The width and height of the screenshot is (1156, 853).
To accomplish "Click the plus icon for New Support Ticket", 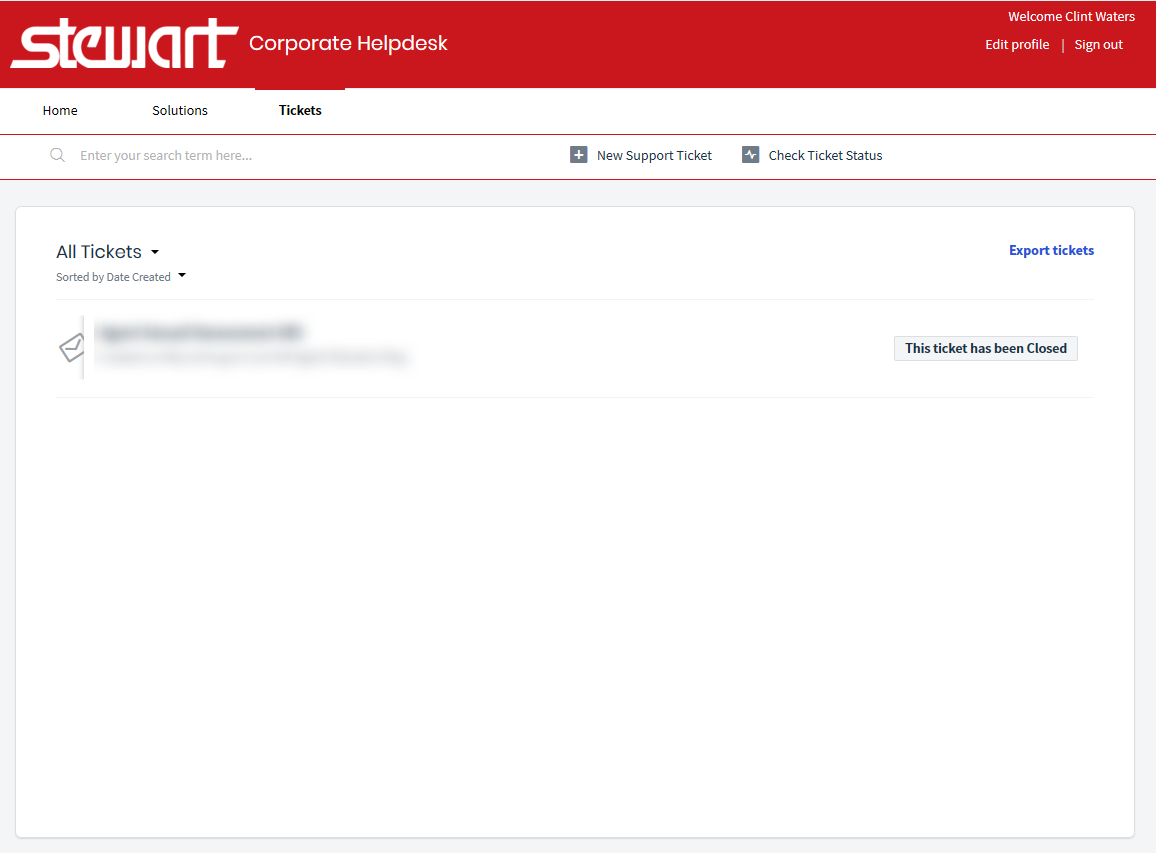I will tap(579, 155).
